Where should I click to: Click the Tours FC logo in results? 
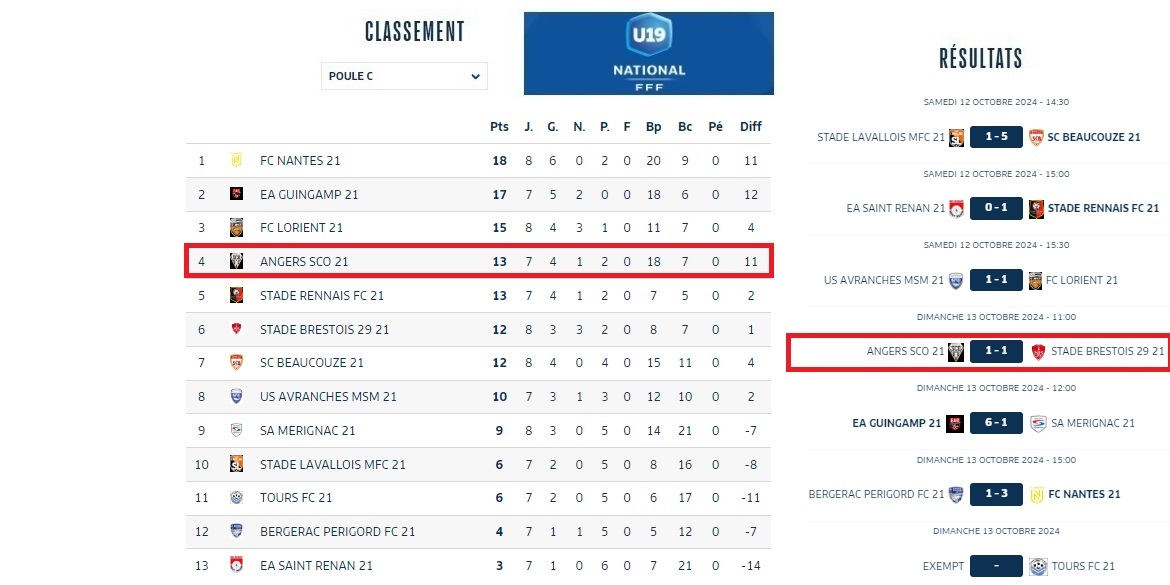pos(1036,566)
